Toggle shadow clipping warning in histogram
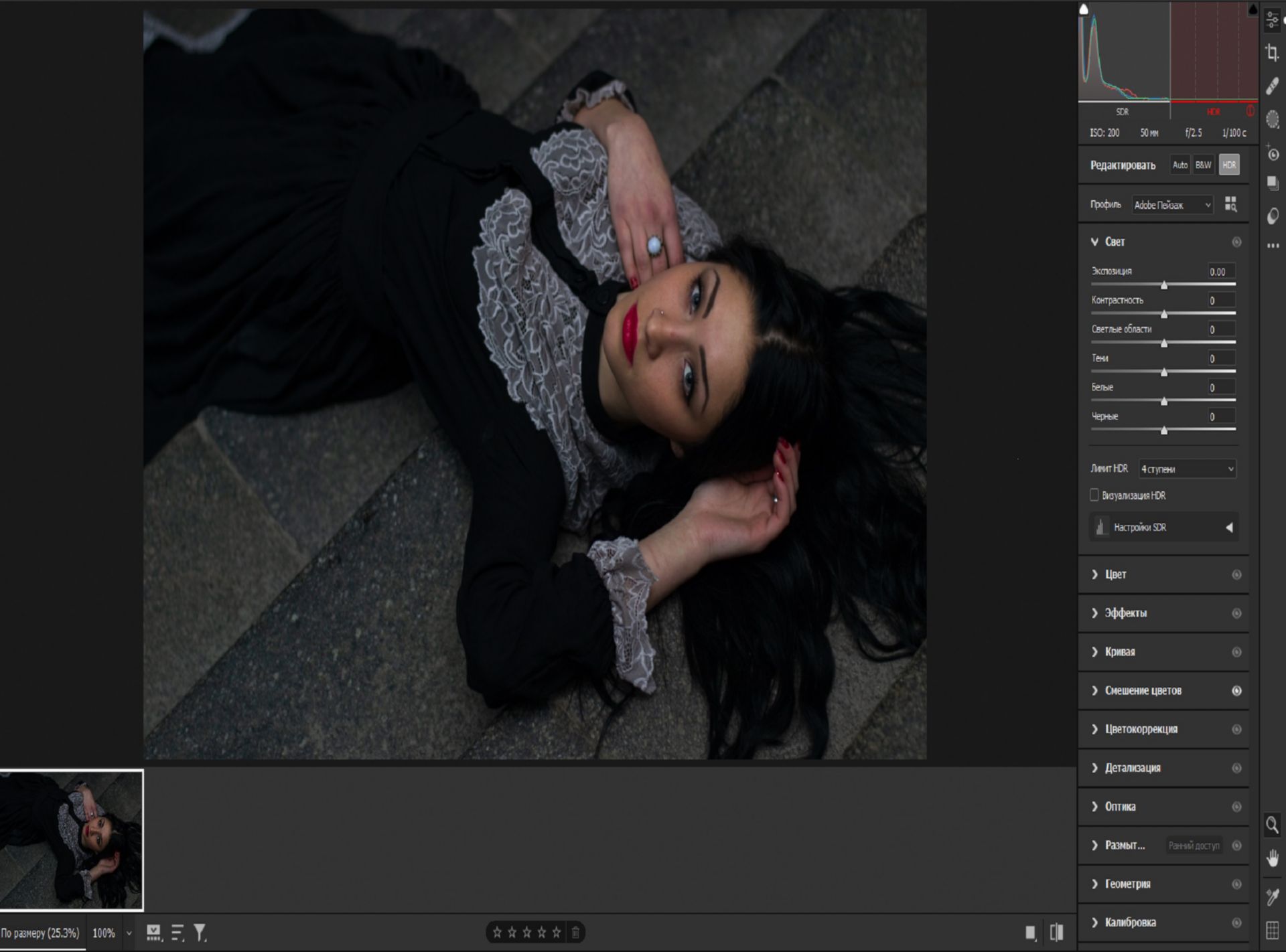 [1084, 9]
